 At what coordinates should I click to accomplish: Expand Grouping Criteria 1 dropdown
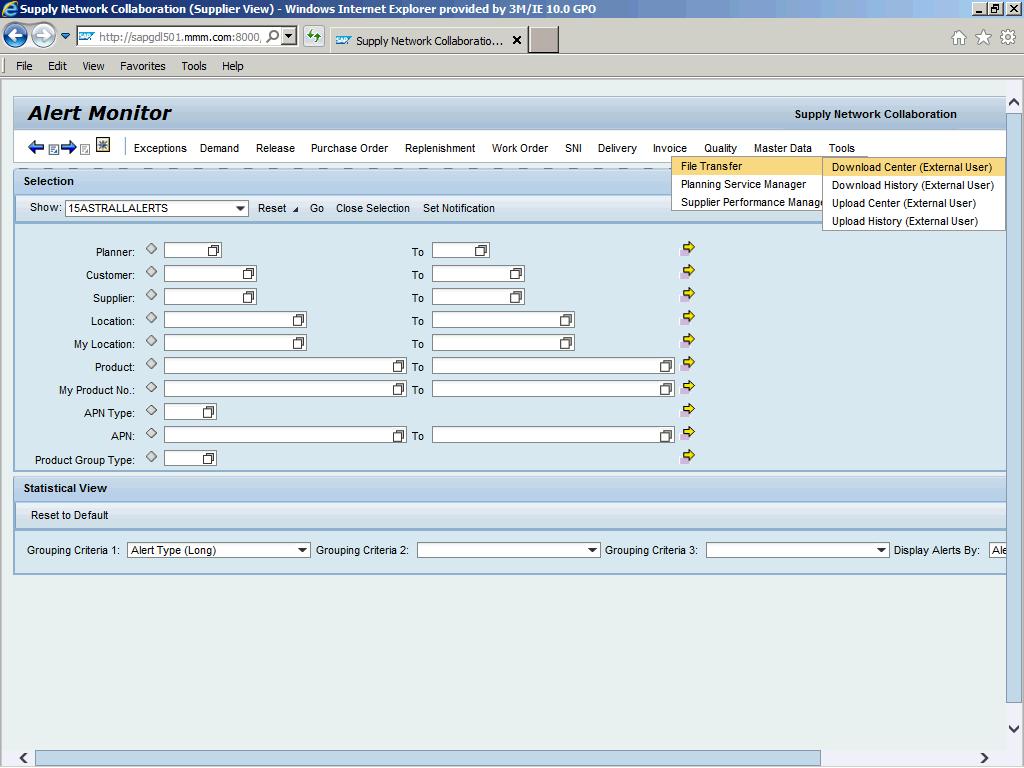pyautogui.click(x=302, y=551)
